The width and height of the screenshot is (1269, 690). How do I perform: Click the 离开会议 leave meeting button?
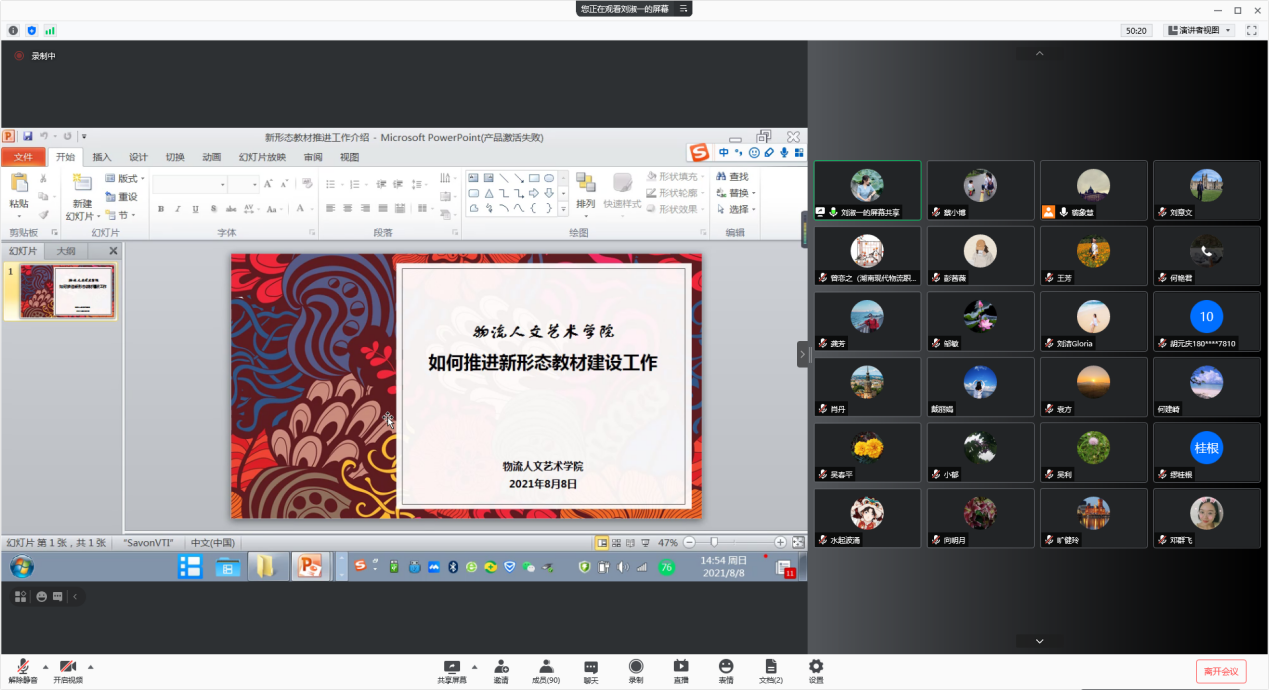pos(1221,671)
